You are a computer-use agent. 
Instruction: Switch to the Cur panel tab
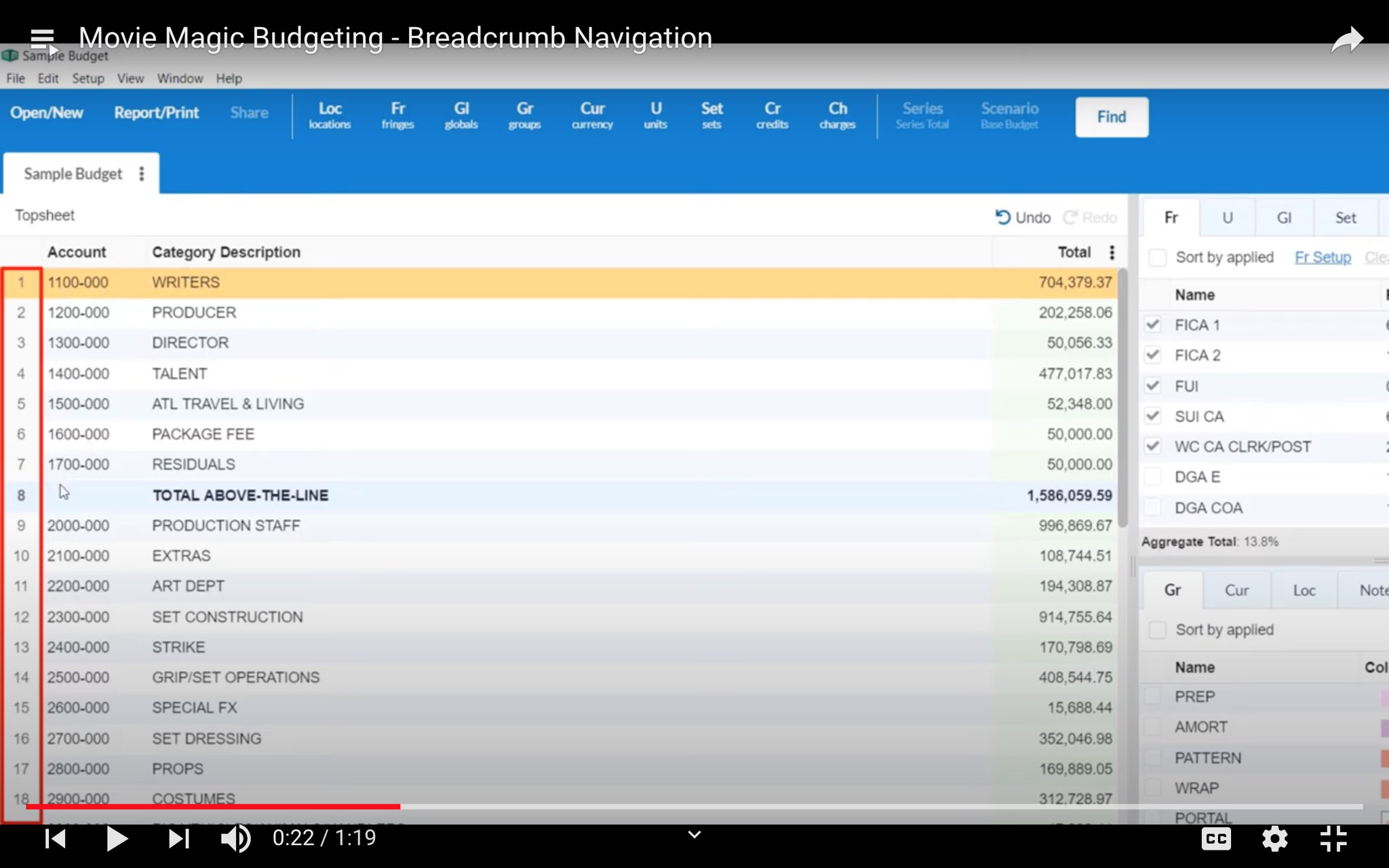point(1236,591)
